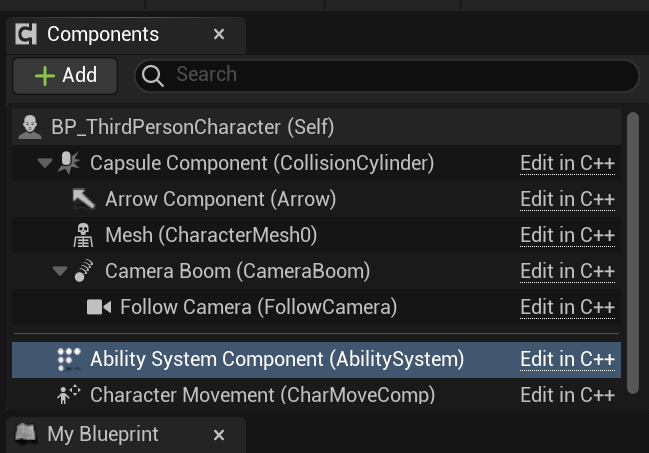Click the Components panel vertical scrollbar

tap(631, 250)
